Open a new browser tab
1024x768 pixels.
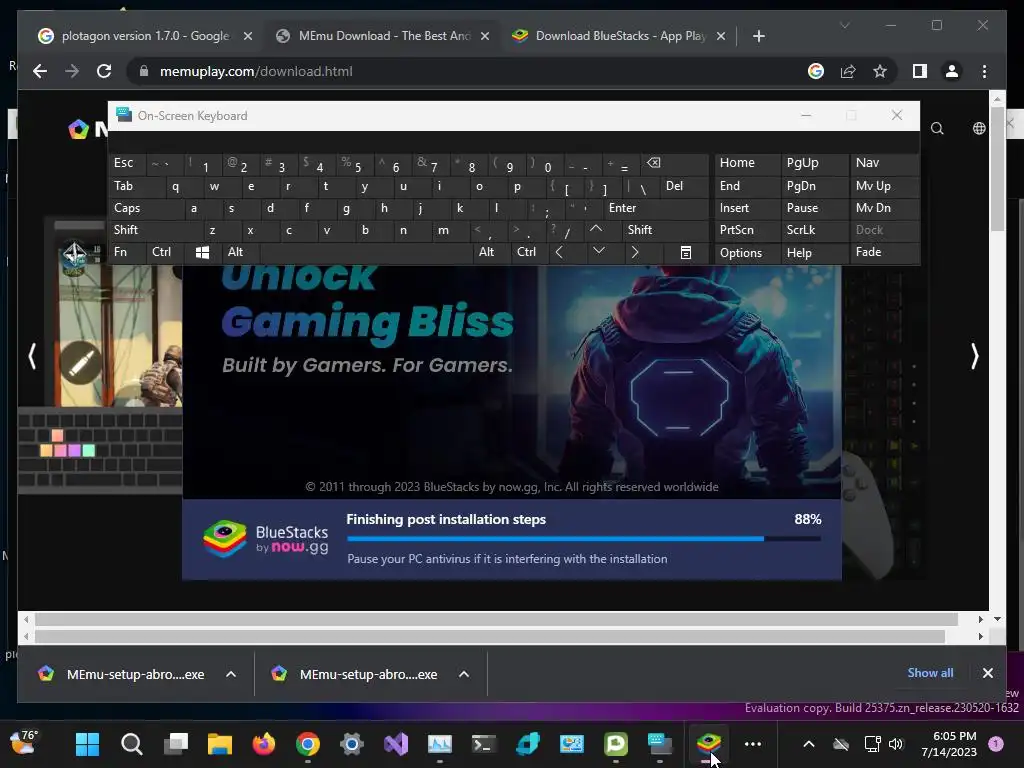758,36
